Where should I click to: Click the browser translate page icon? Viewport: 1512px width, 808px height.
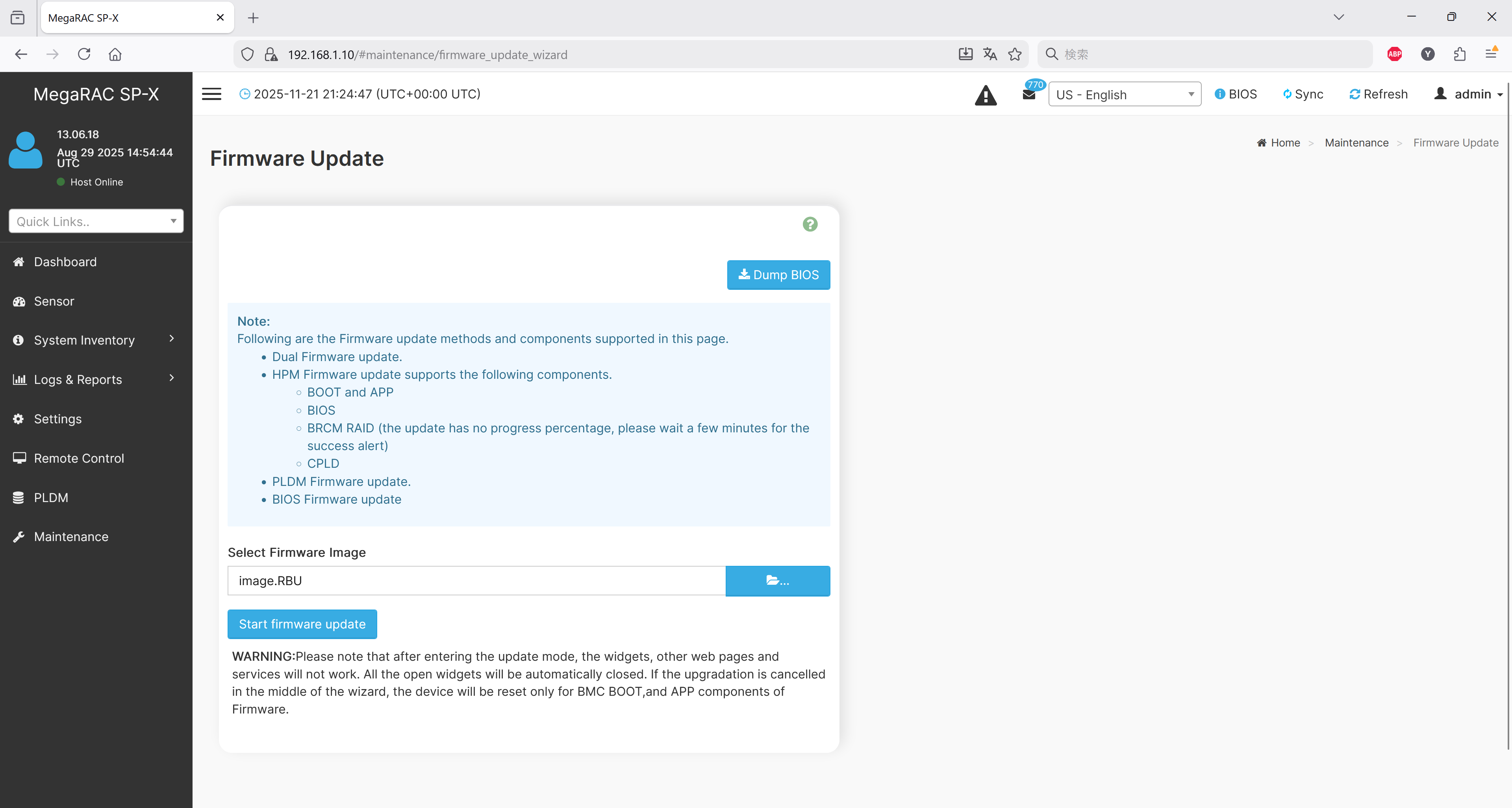(989, 54)
